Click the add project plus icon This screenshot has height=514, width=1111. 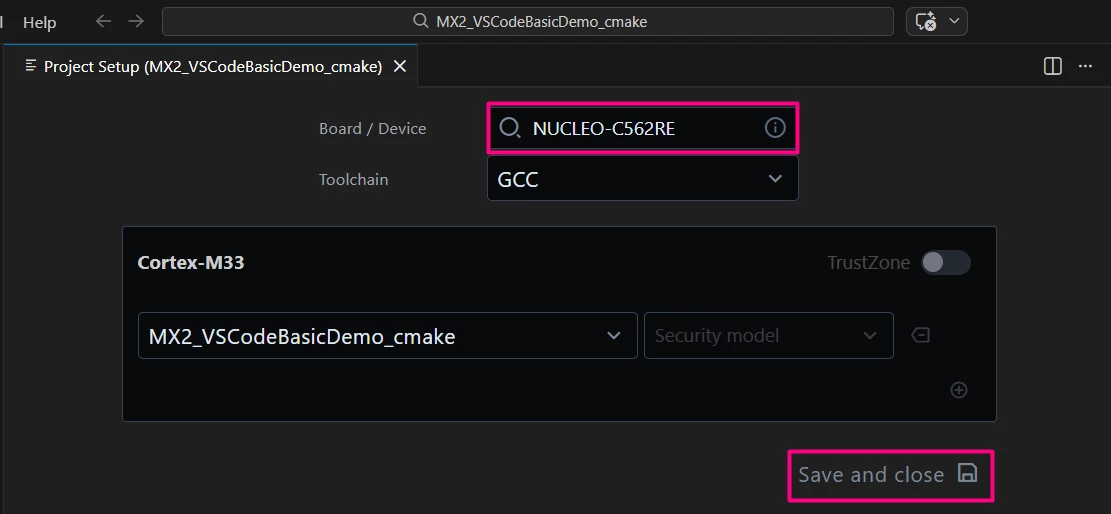pyautogui.click(x=959, y=390)
